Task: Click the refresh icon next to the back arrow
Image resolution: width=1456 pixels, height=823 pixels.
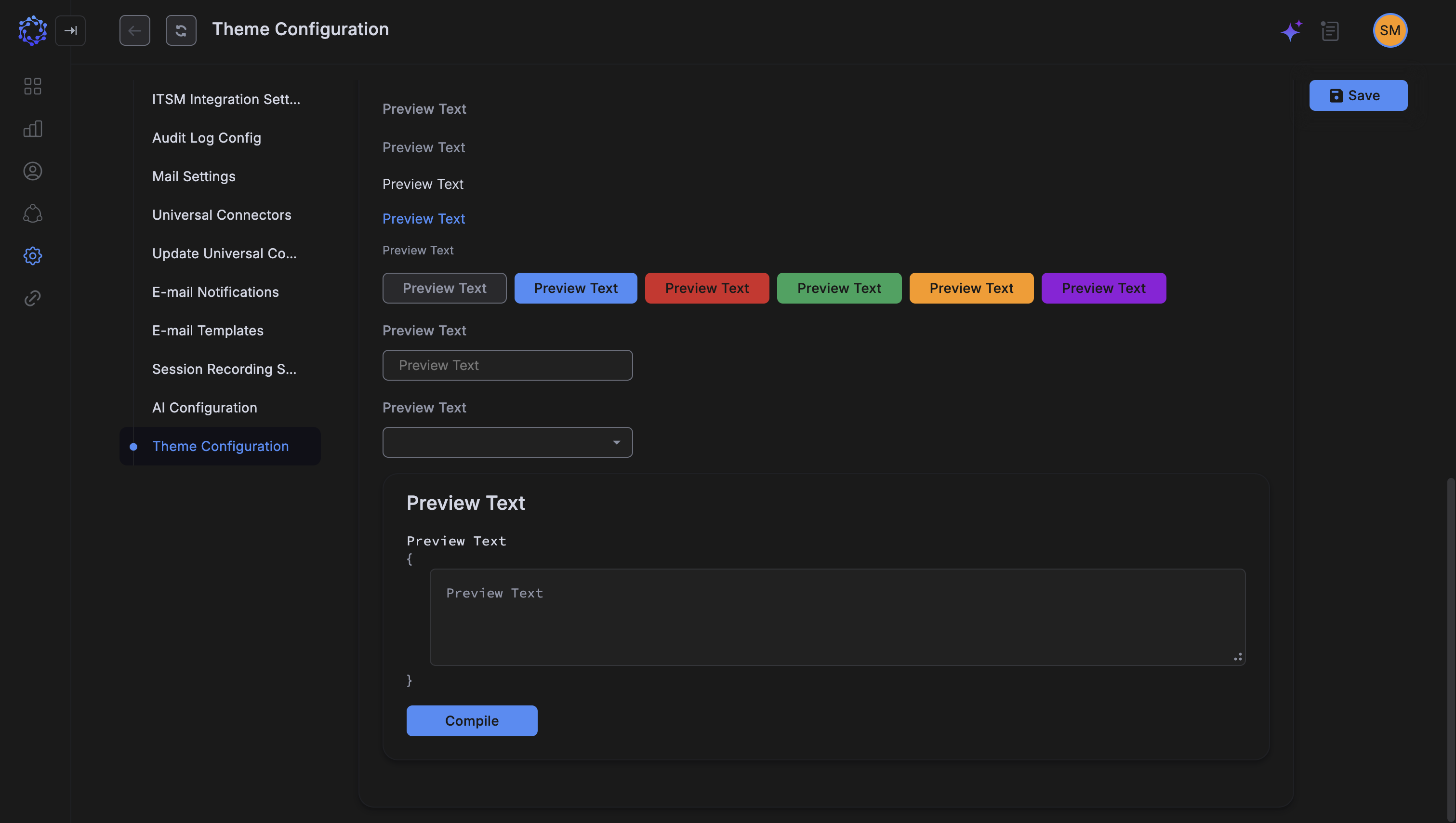Action: tap(181, 30)
